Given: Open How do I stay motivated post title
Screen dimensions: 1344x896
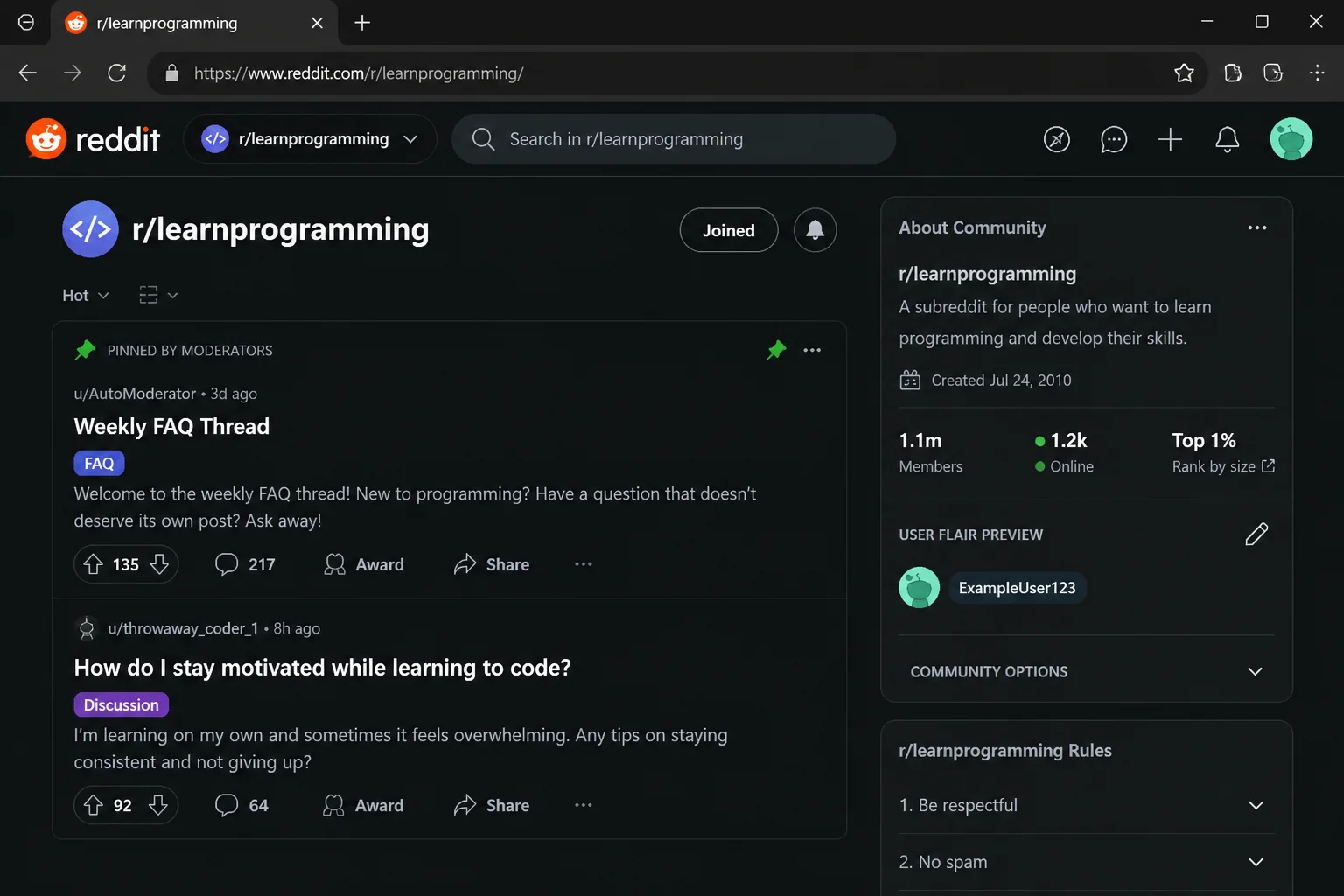Looking at the screenshot, I should [322, 668].
